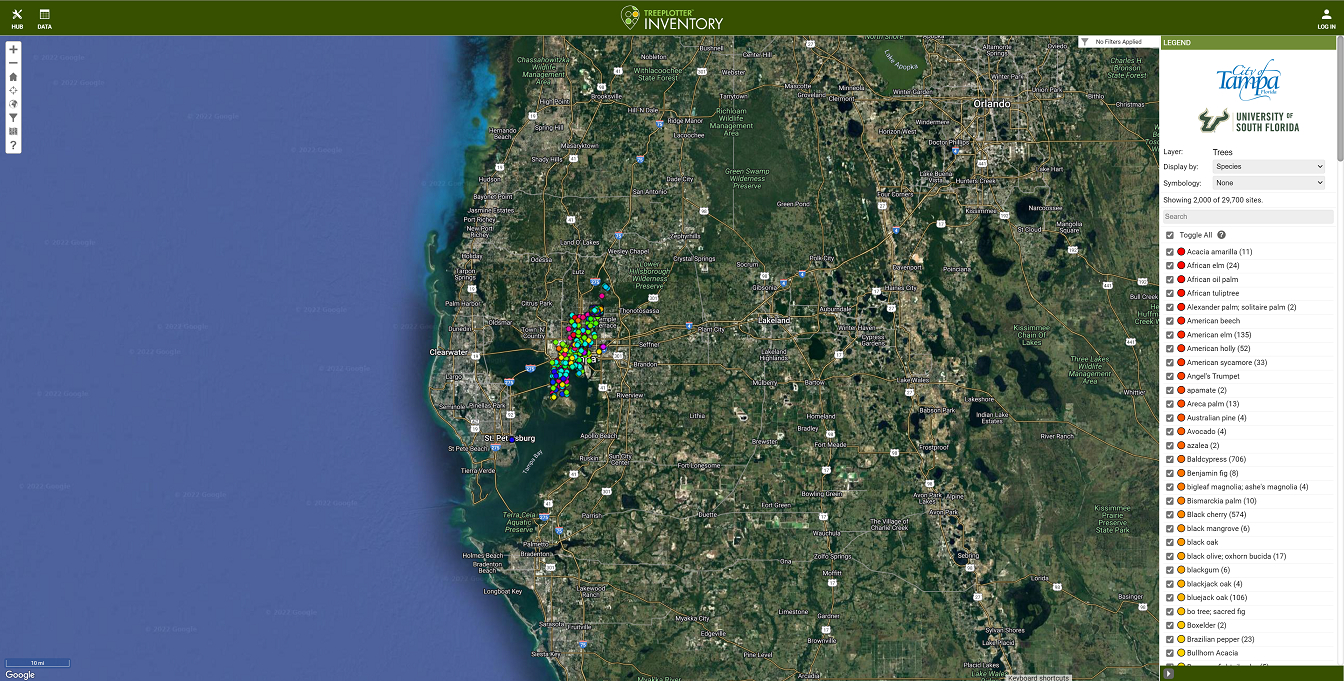1344x681 pixels.
Task: Click Keyboard shortcuts link on map
Action: tap(1038, 678)
